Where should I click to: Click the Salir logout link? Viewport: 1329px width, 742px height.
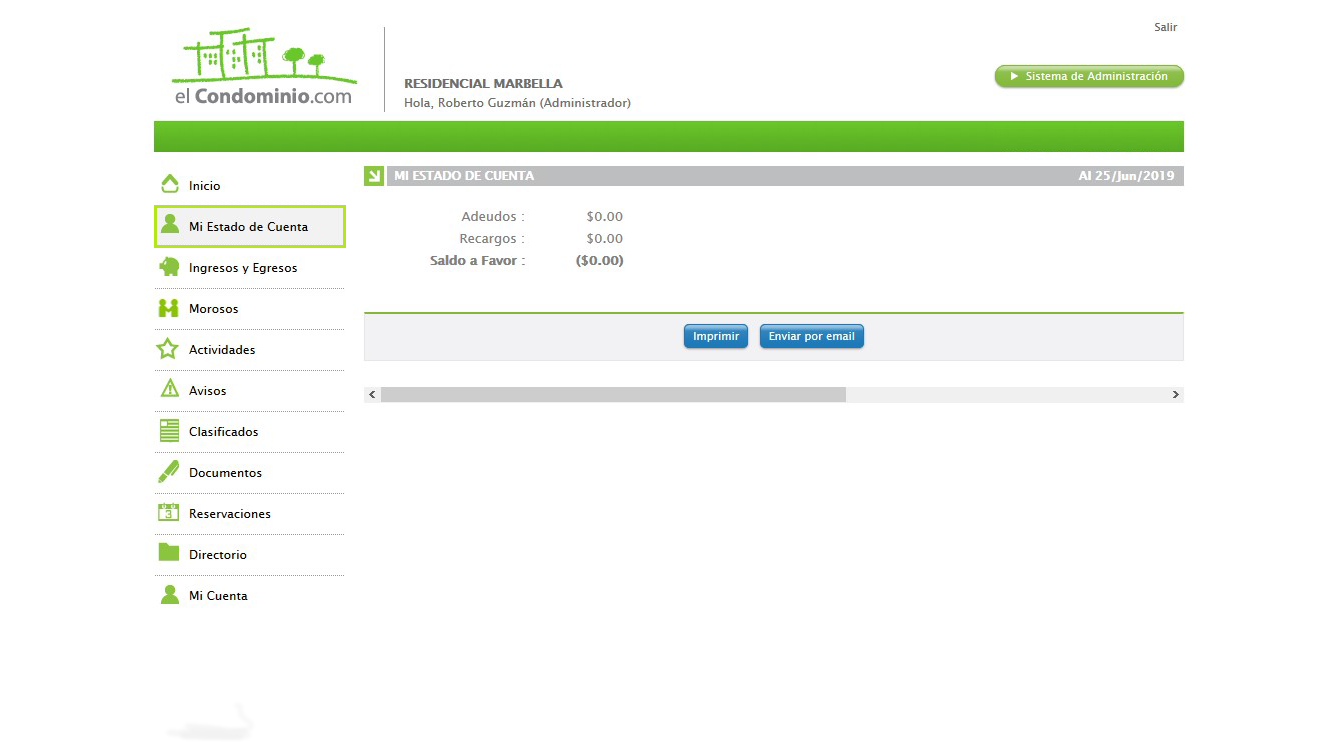1165,27
